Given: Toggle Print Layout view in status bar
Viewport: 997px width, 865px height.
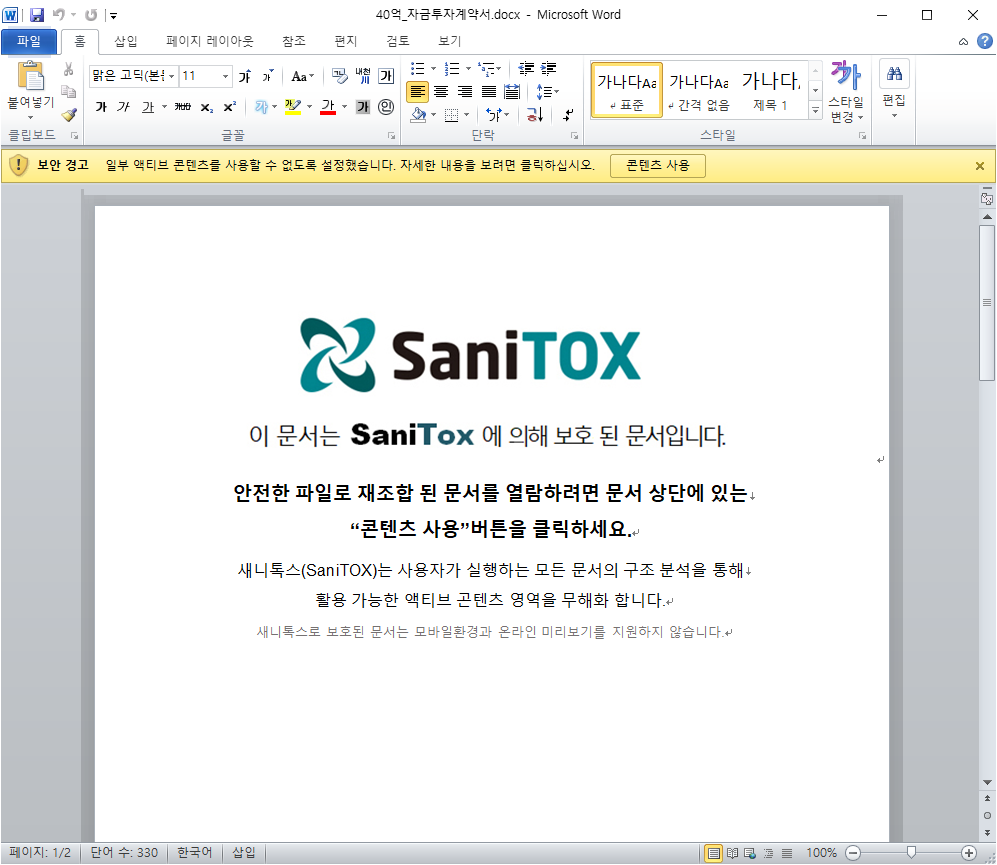Looking at the screenshot, I should [x=714, y=853].
